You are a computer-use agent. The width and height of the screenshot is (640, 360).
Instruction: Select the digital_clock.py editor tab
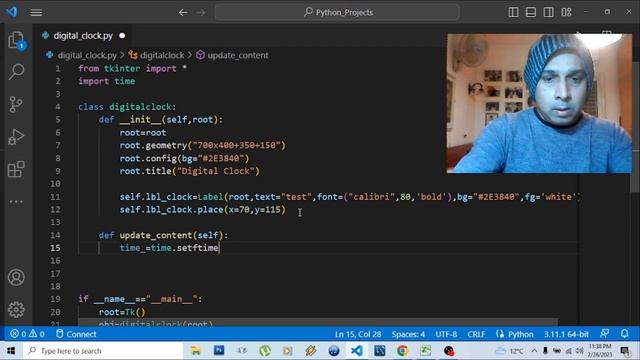pos(83,36)
